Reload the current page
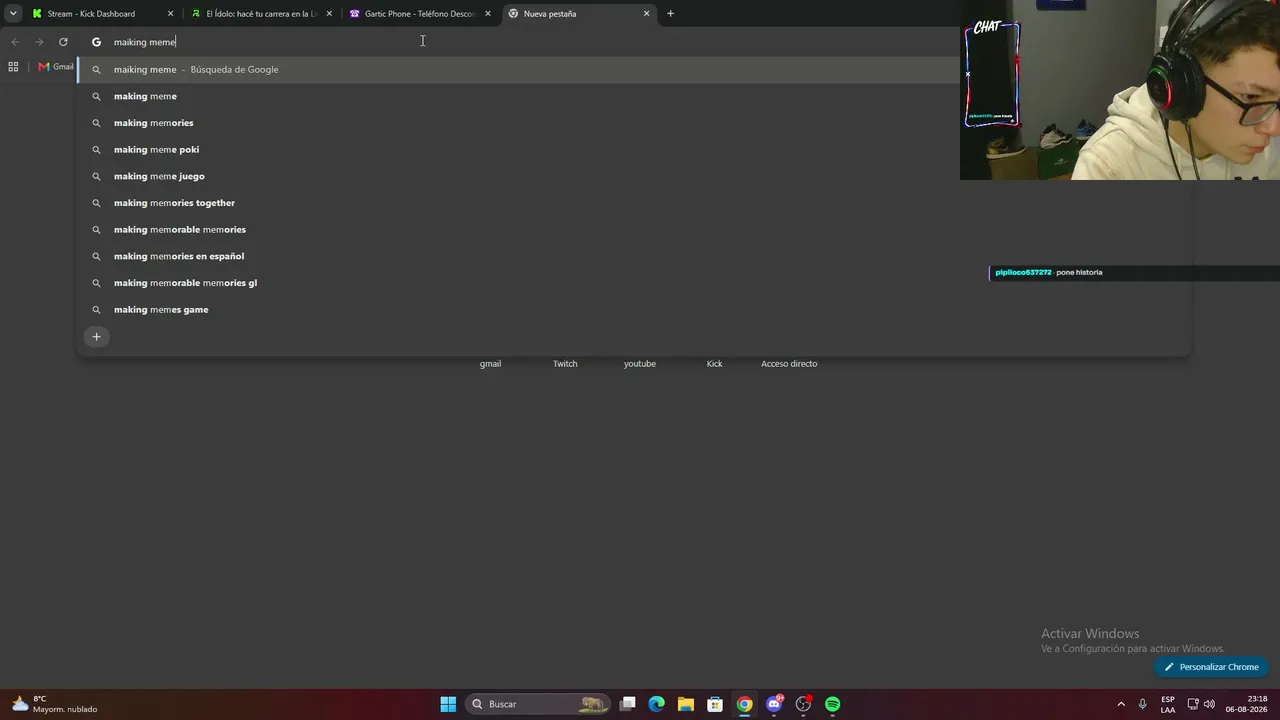The height and width of the screenshot is (720, 1280). (x=63, y=42)
